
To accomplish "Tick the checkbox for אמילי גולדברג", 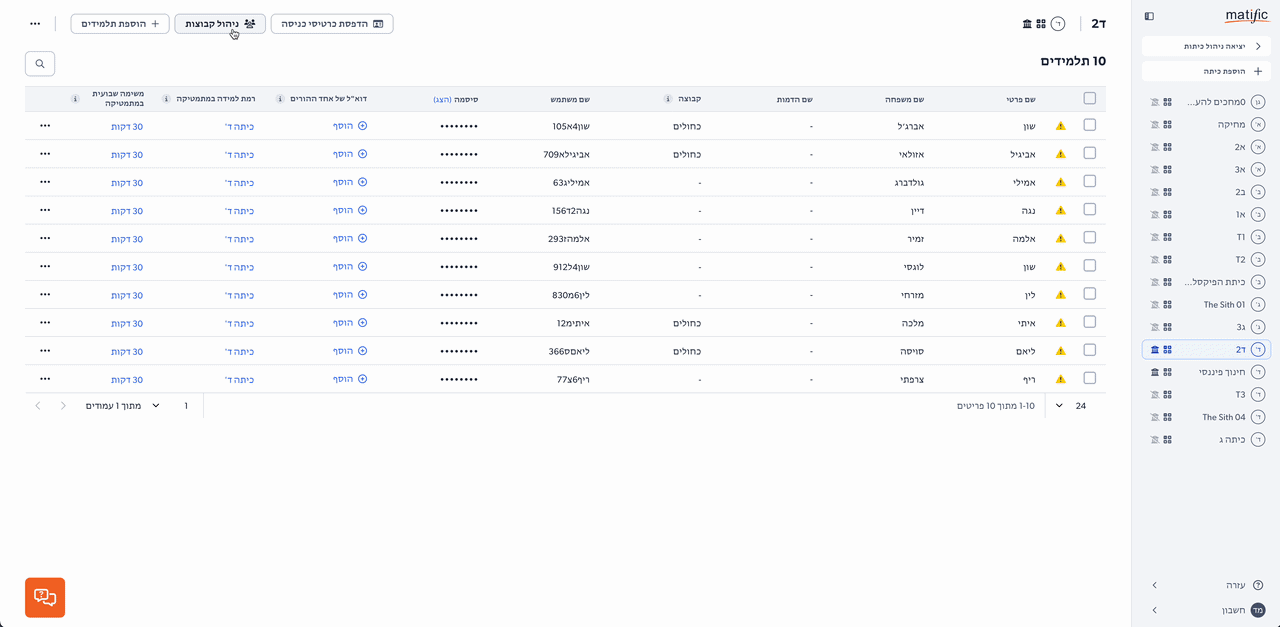I will [x=1090, y=181].
